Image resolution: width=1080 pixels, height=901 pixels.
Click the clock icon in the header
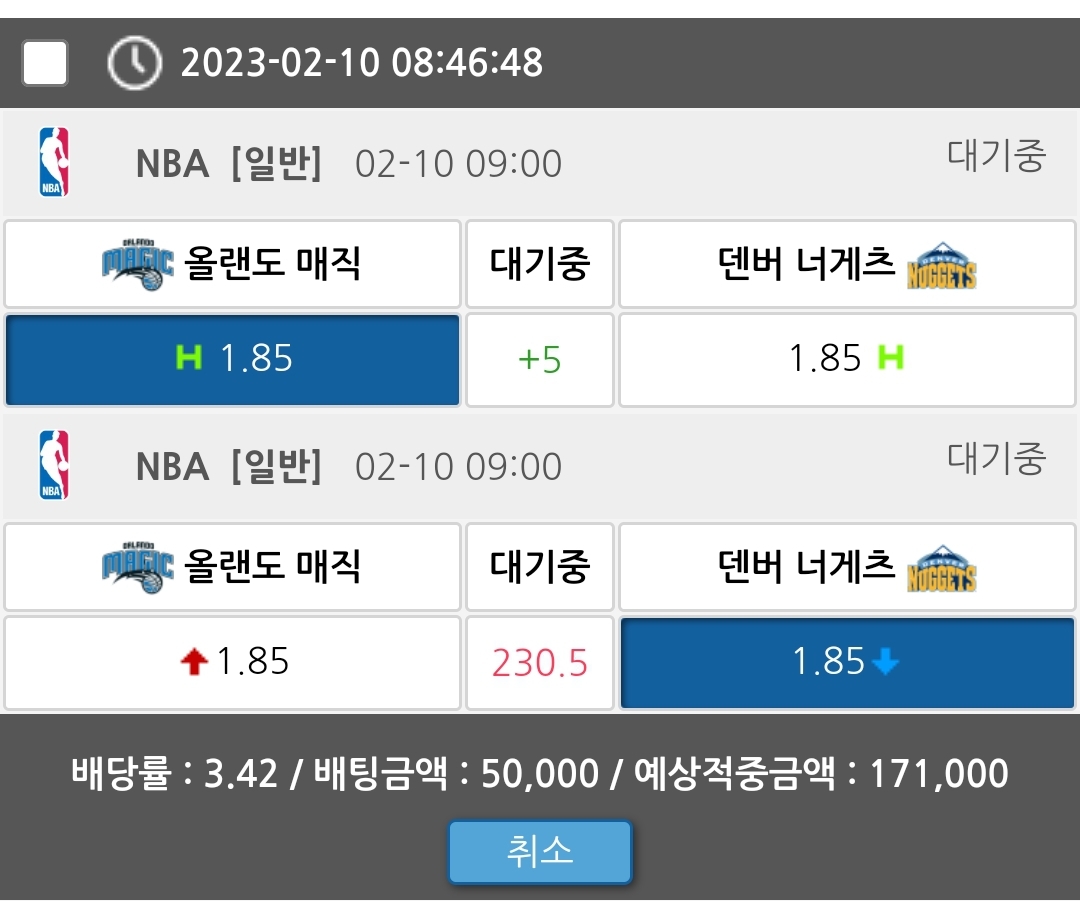pyautogui.click(x=133, y=63)
